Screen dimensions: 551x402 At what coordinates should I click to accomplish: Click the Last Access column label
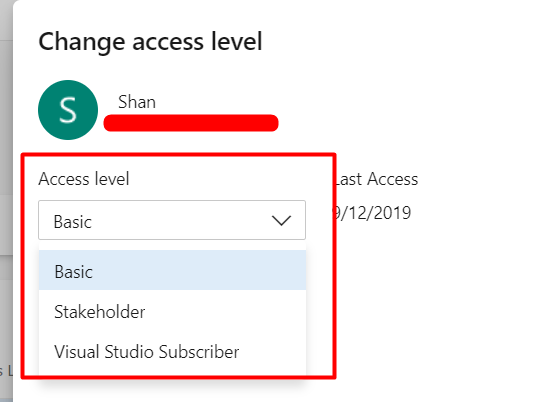(x=376, y=179)
